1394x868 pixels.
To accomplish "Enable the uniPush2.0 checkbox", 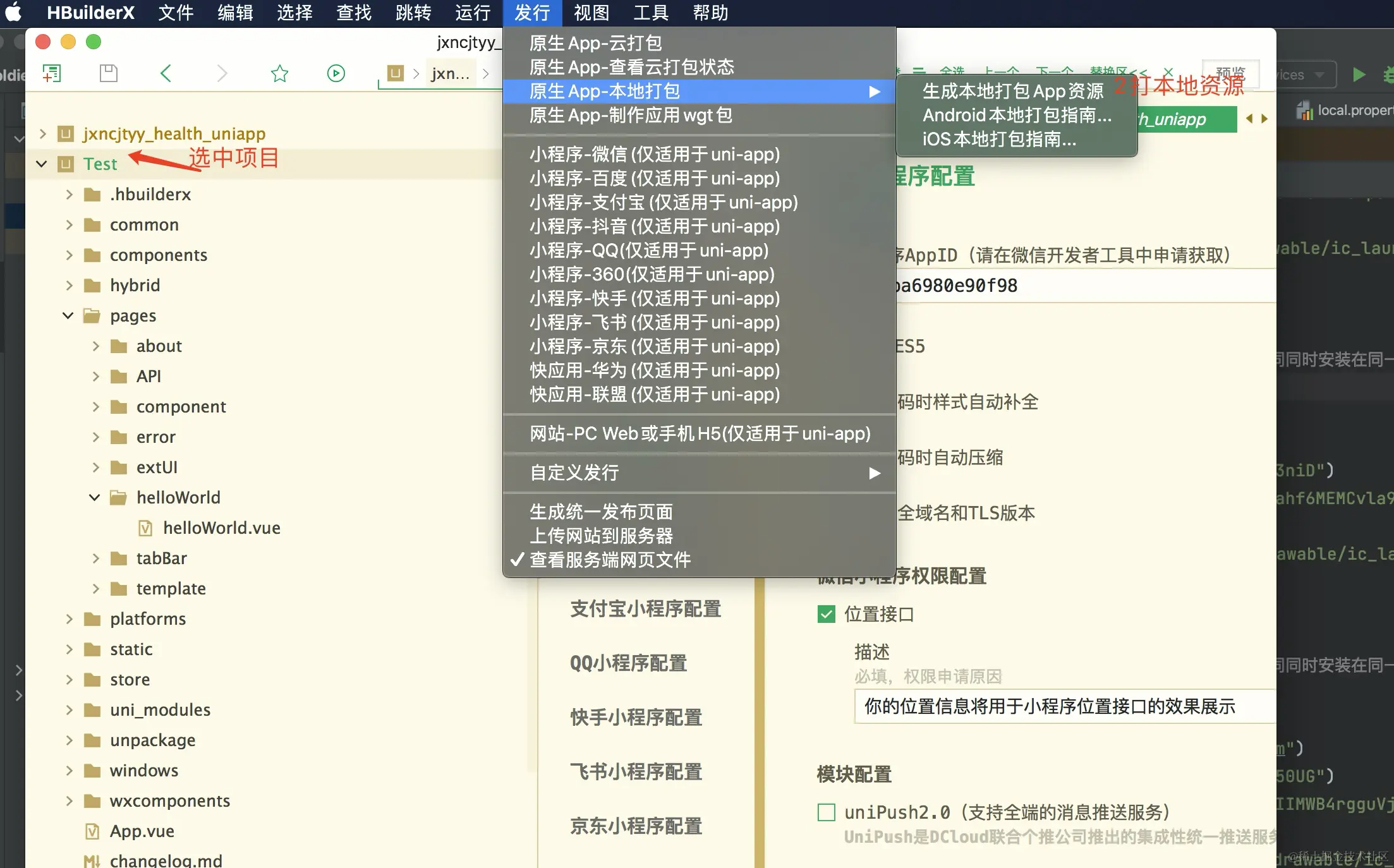I will click(x=826, y=812).
